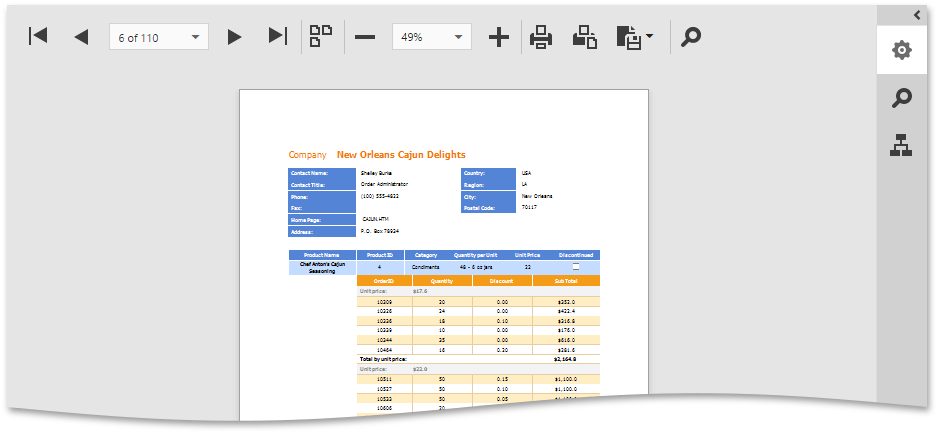Open the page number dropdown
Viewport: 940px width, 436px height.
click(195, 37)
